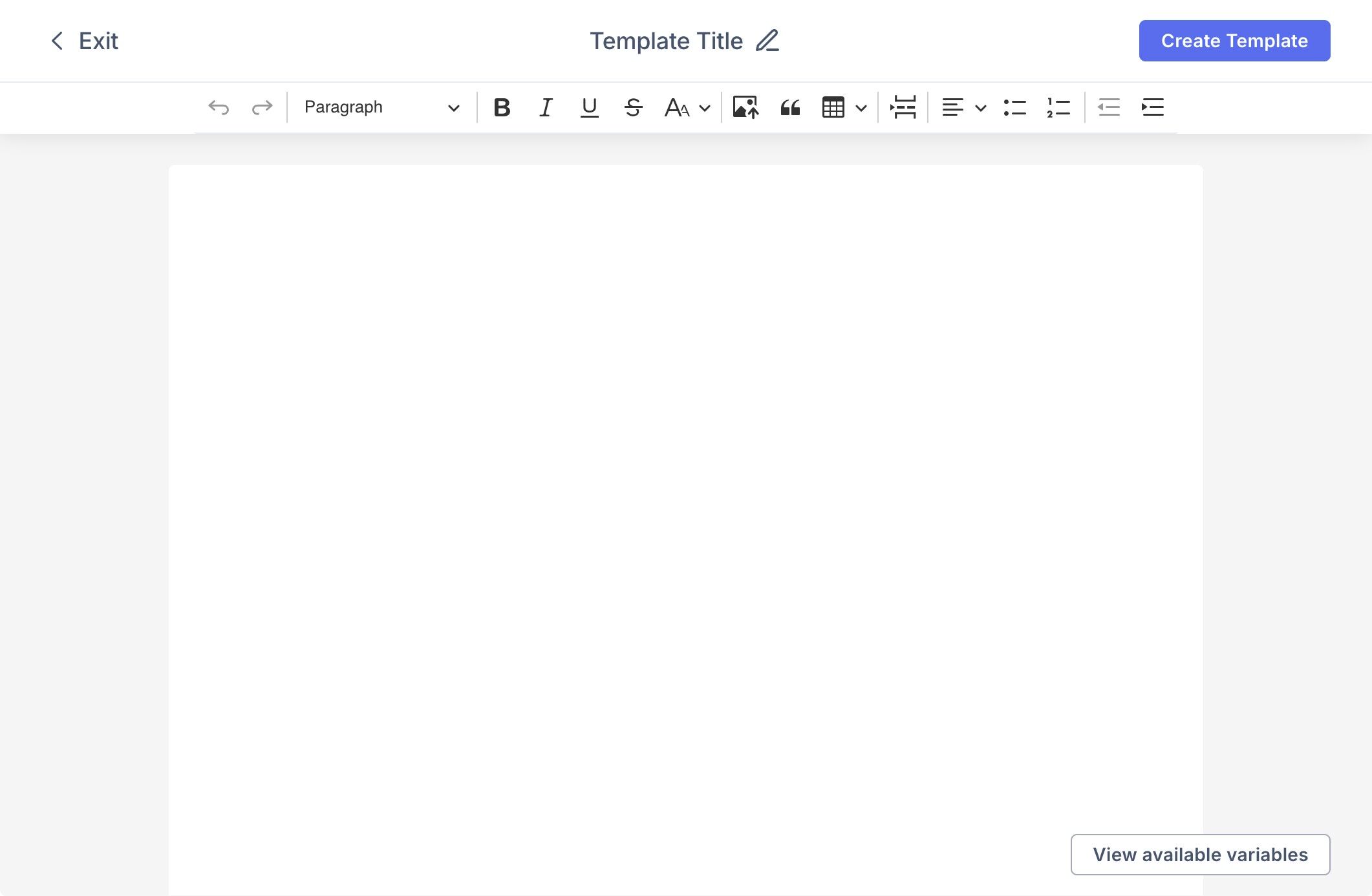
Task: Decrease the indent level
Action: pyautogui.click(x=1109, y=107)
